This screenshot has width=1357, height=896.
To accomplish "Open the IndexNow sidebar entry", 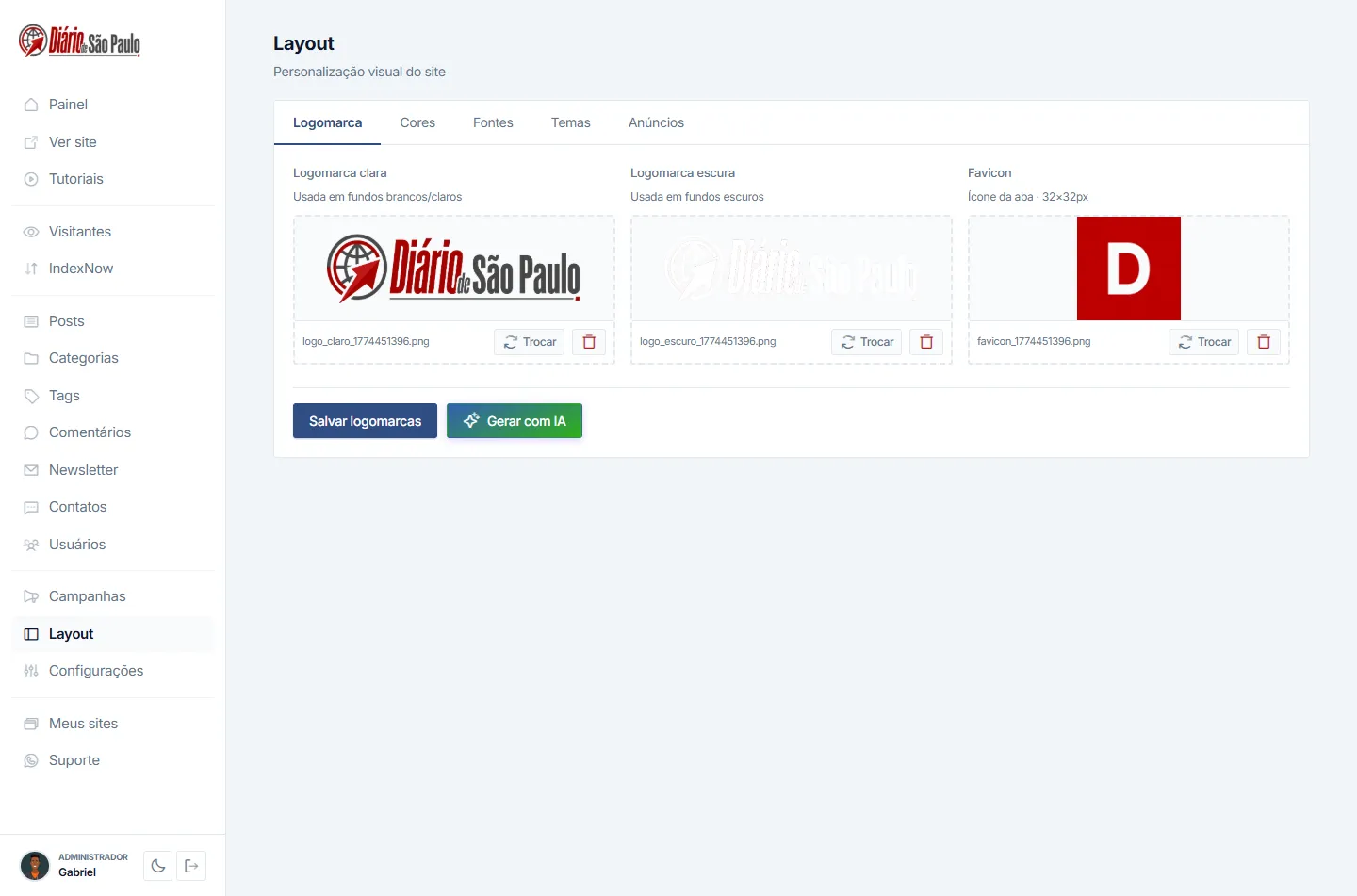I will tap(113, 269).
